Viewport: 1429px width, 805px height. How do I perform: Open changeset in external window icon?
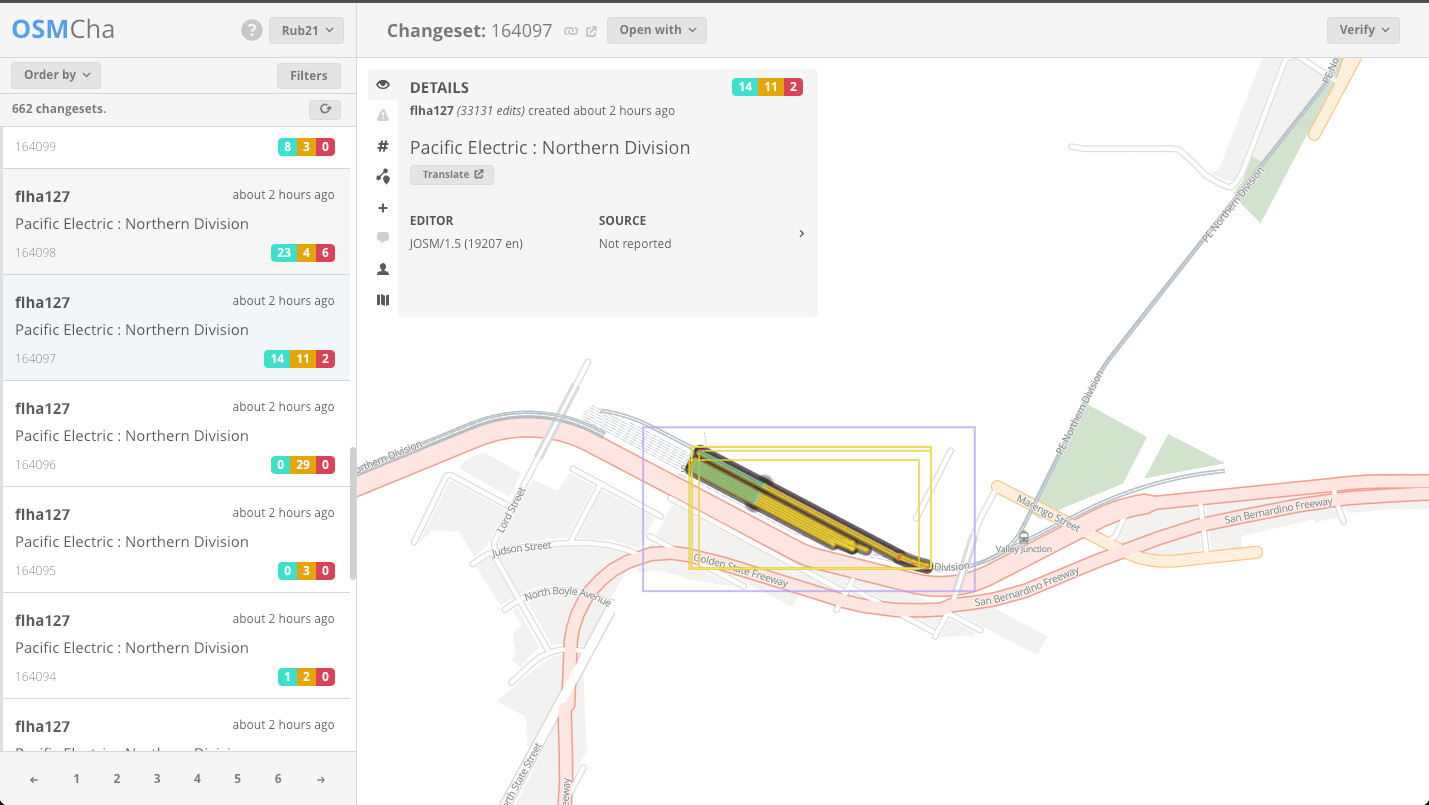591,31
